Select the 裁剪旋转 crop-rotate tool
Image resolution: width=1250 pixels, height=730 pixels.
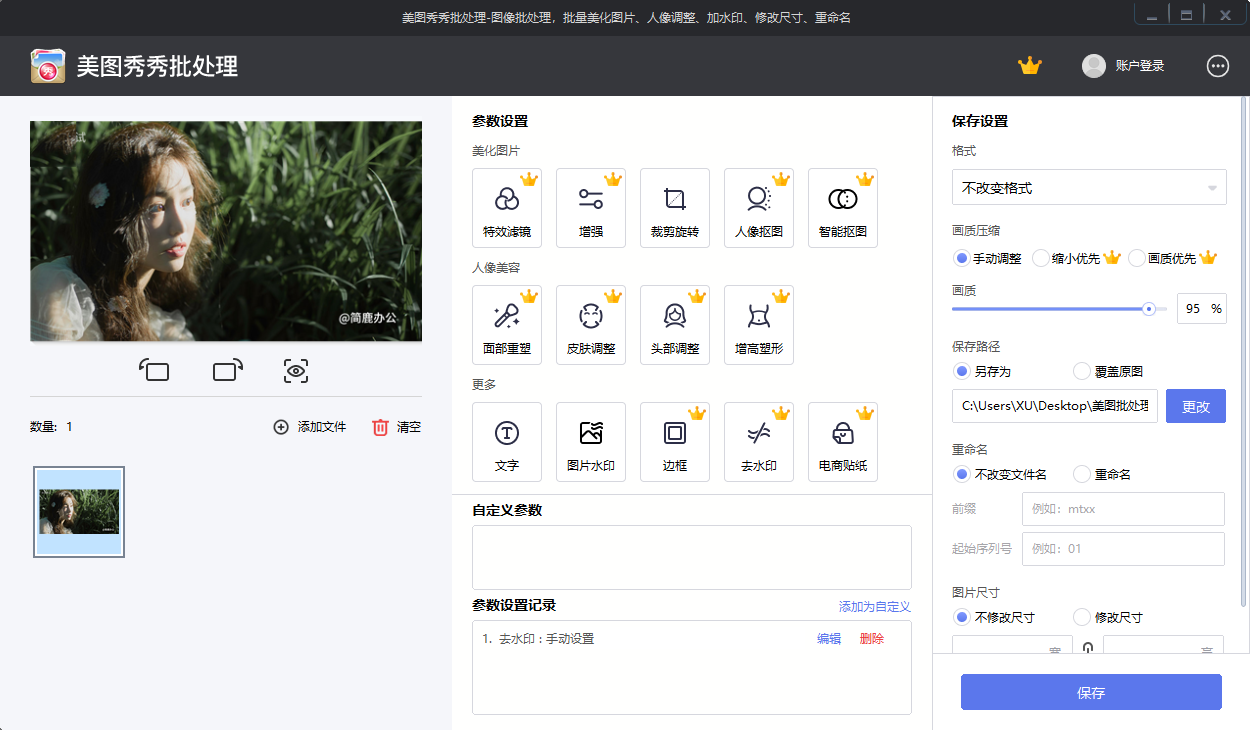point(675,207)
